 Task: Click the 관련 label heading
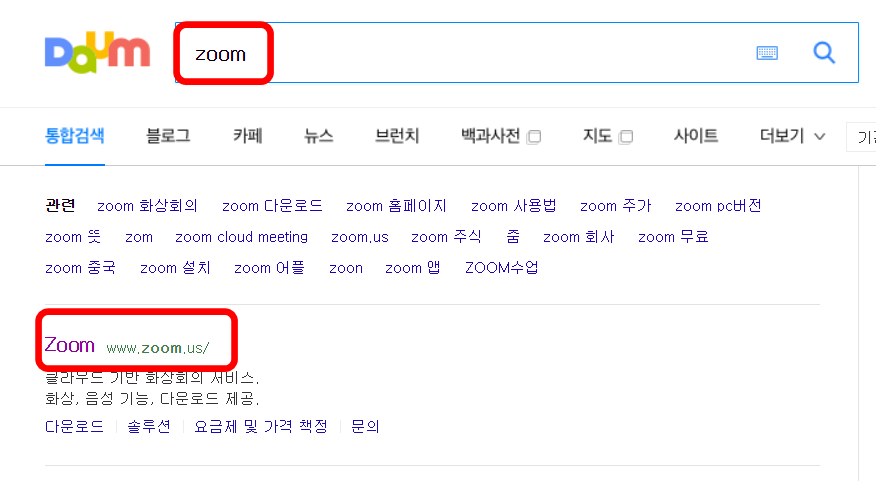[60, 206]
